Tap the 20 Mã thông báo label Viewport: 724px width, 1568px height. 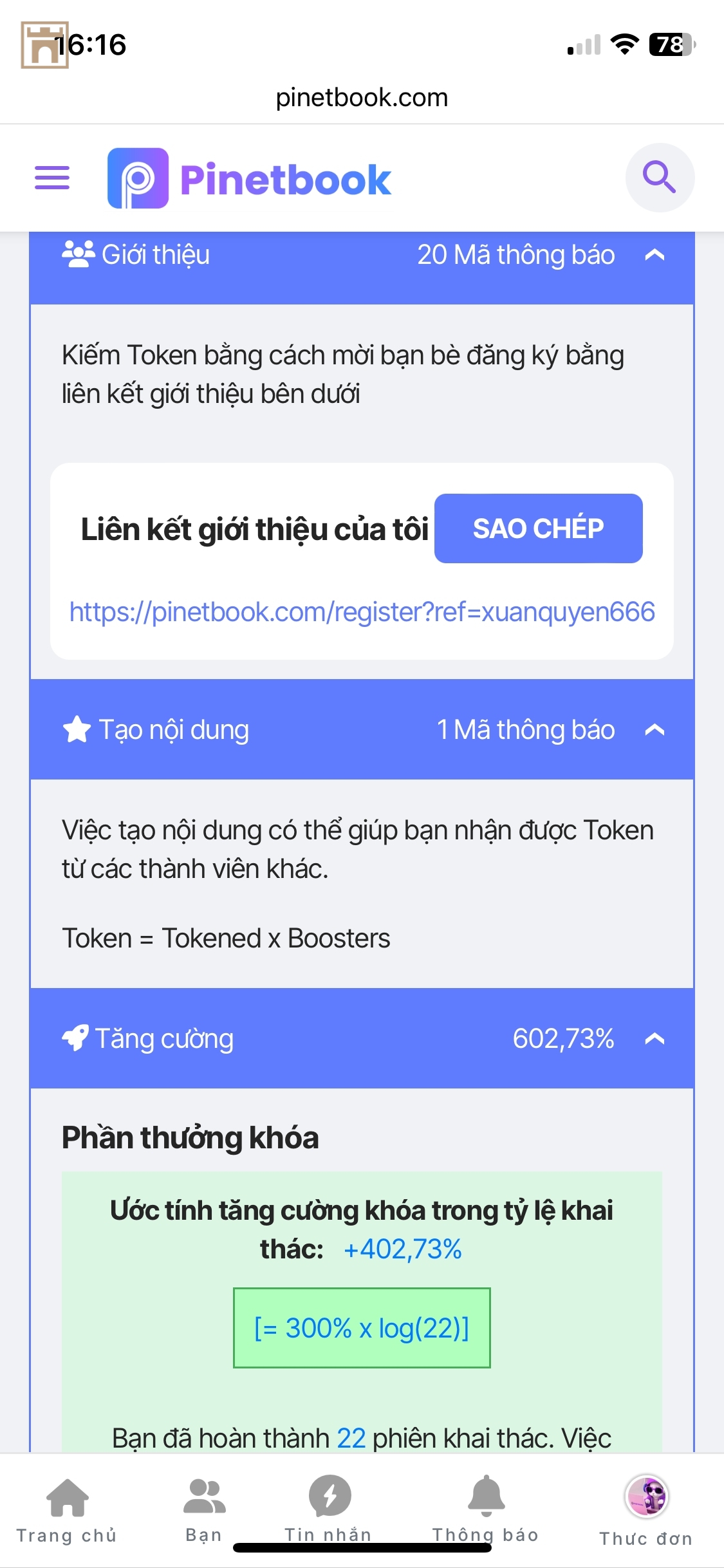point(516,255)
